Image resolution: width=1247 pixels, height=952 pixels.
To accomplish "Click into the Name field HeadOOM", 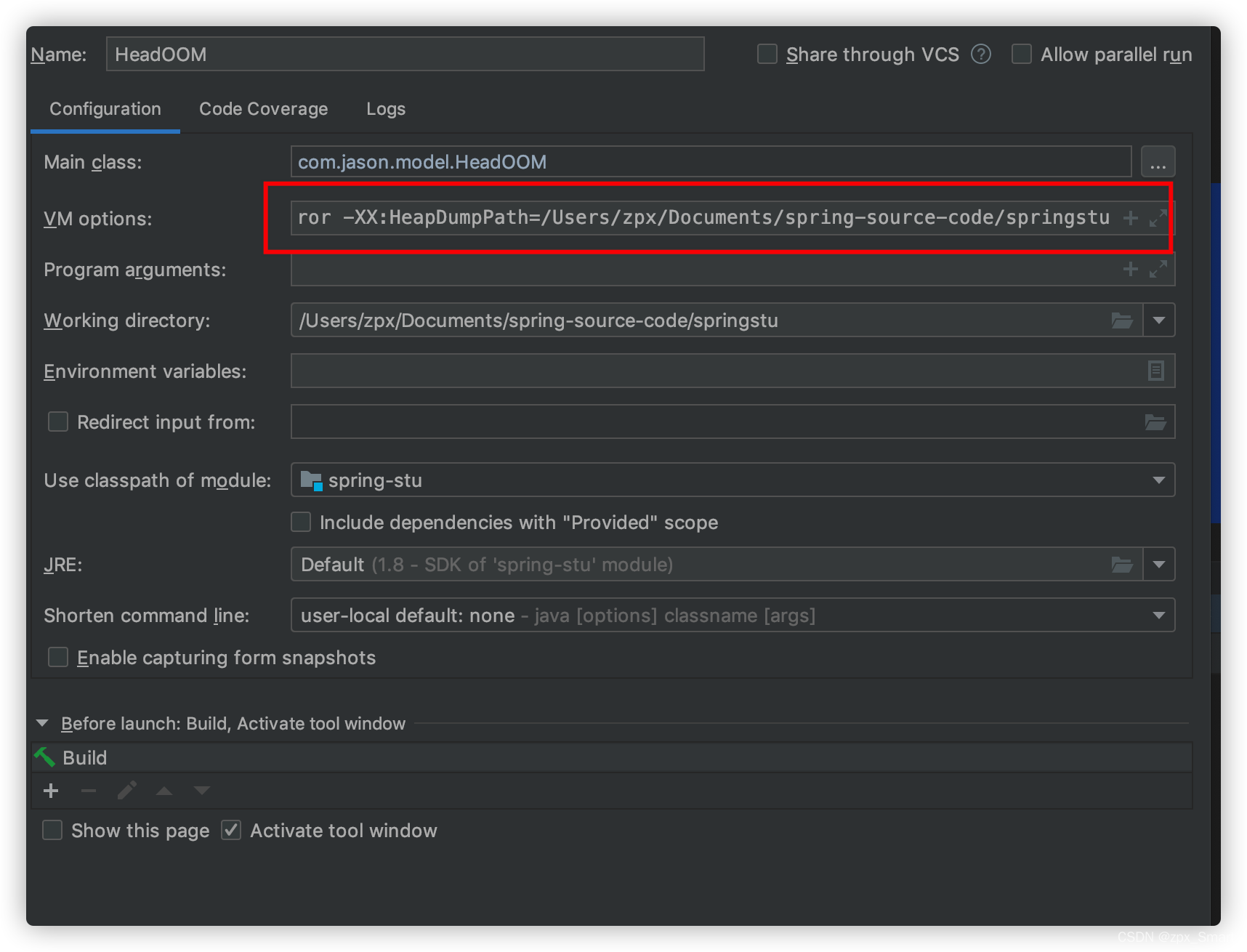I will coord(405,55).
